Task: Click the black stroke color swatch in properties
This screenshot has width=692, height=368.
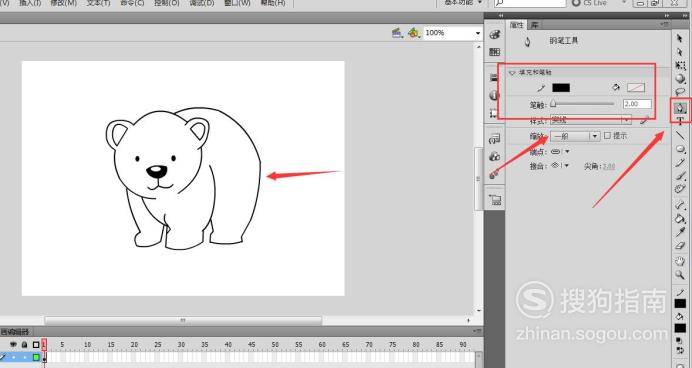Action: click(x=561, y=87)
